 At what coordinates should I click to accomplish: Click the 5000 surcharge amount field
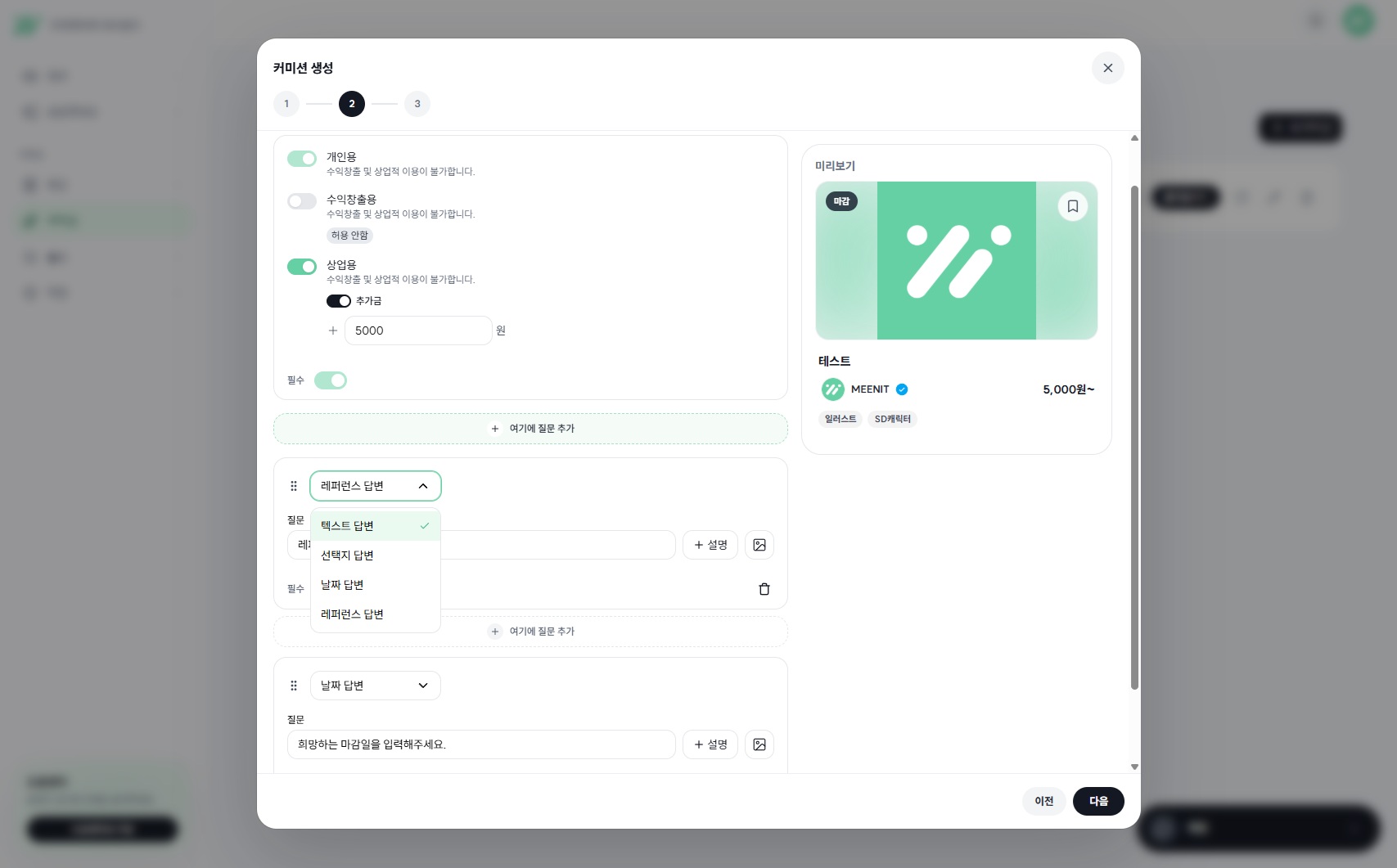click(x=417, y=331)
